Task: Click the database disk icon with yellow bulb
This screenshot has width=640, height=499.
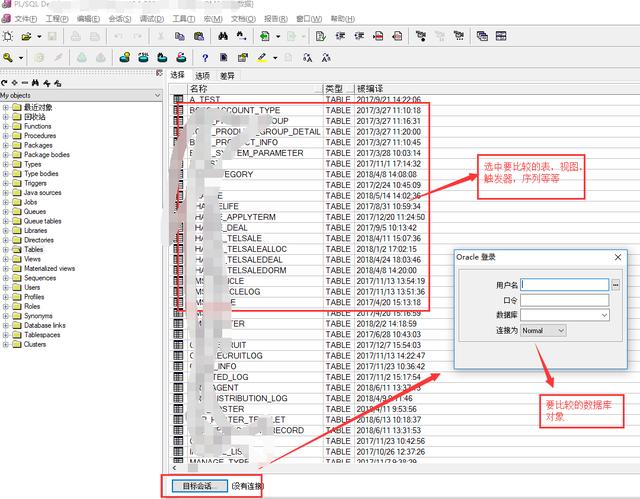Action: pyautogui.click(x=124, y=58)
